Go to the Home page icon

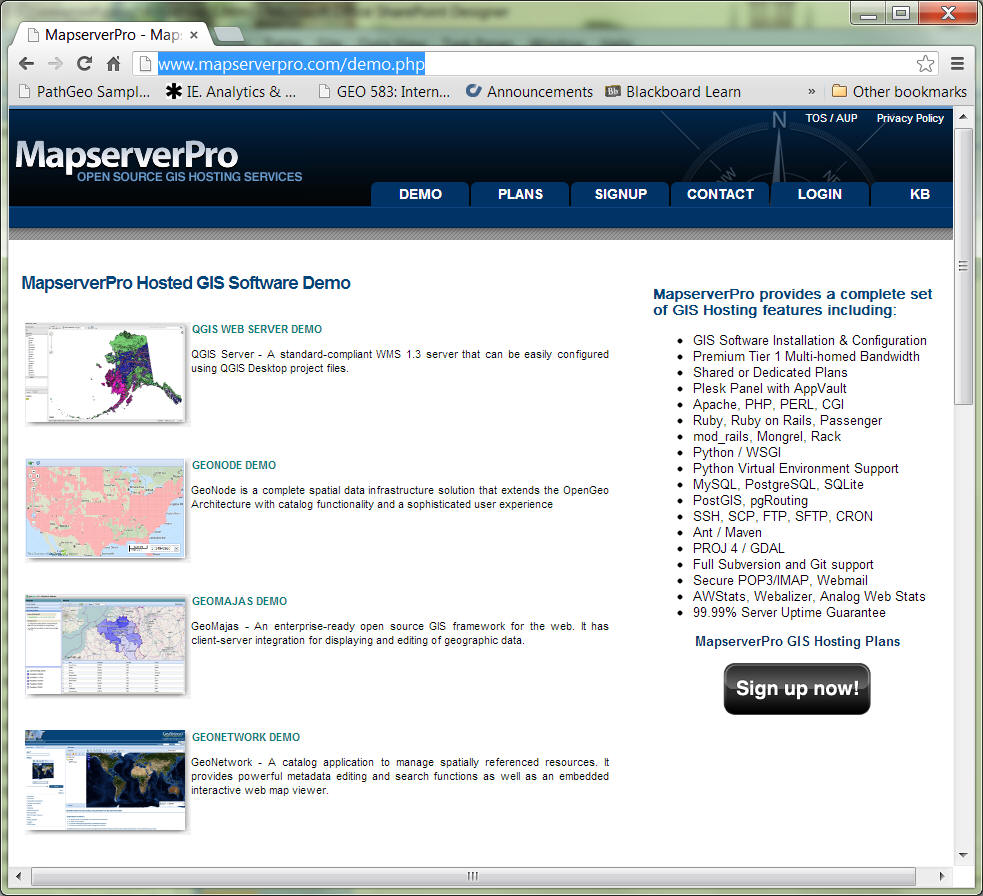(113, 63)
